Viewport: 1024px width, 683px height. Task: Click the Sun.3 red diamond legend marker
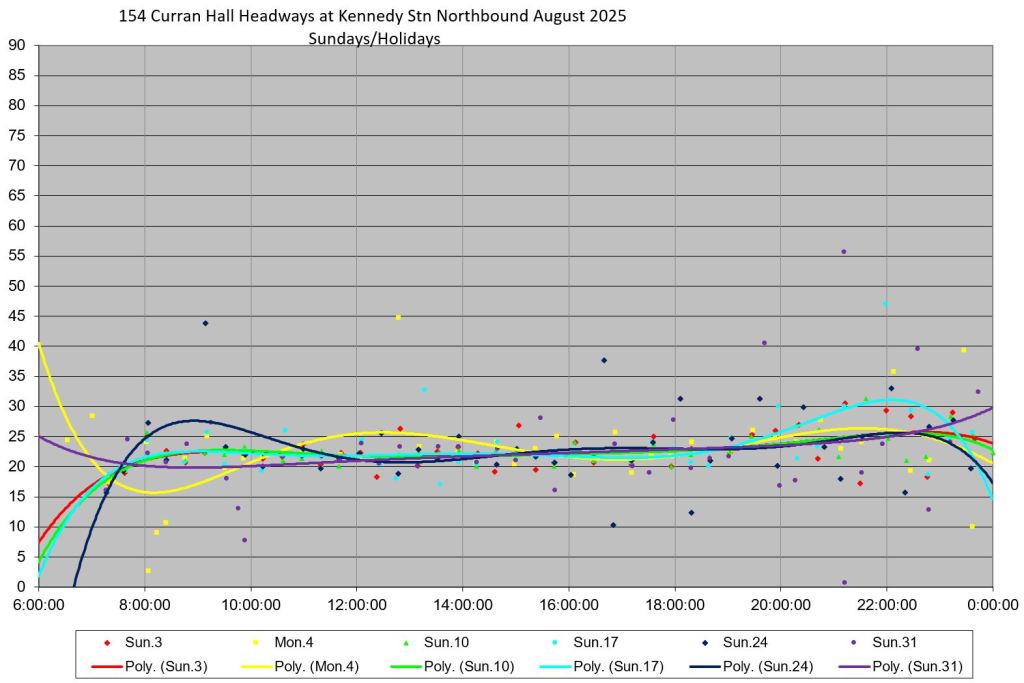click(x=108, y=641)
